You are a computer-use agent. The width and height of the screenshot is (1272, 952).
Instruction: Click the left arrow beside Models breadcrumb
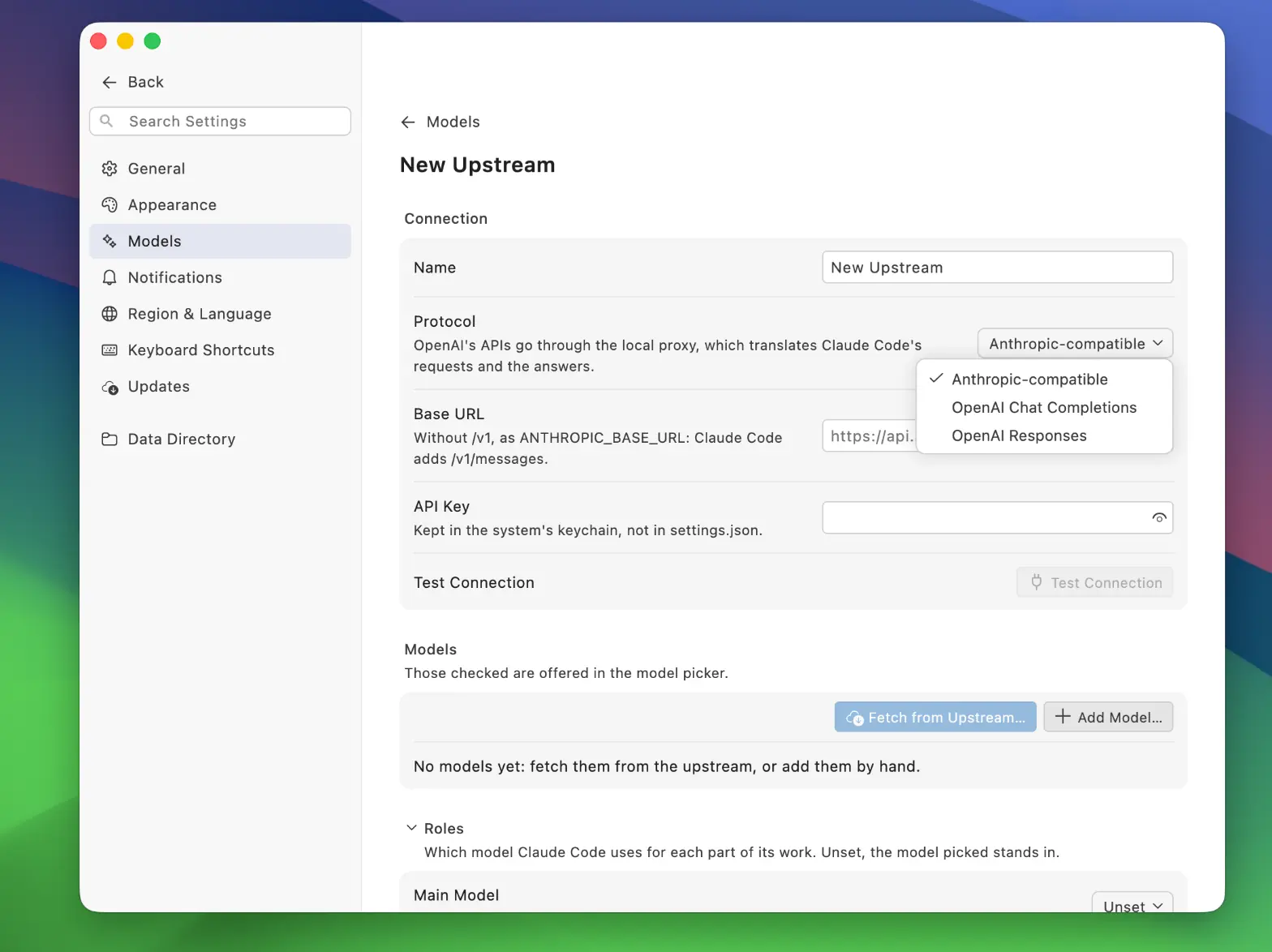[x=408, y=122]
